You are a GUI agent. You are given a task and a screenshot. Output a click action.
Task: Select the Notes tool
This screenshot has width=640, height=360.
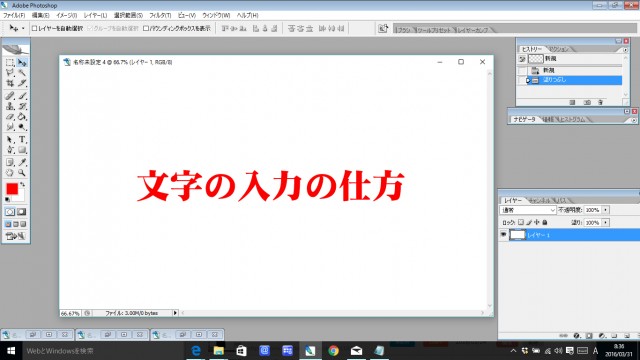tap(10, 162)
